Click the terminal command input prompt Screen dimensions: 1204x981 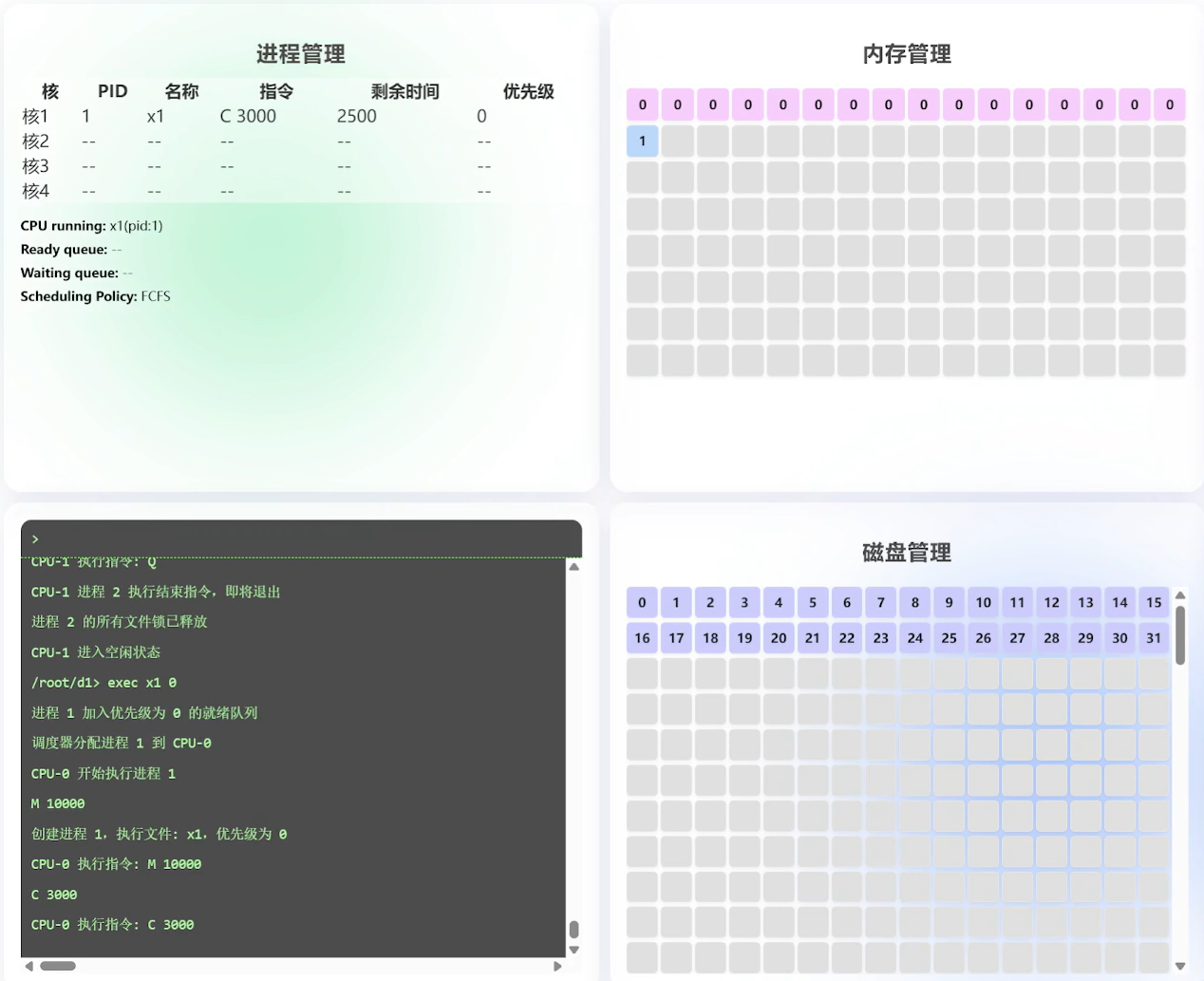[x=301, y=538]
